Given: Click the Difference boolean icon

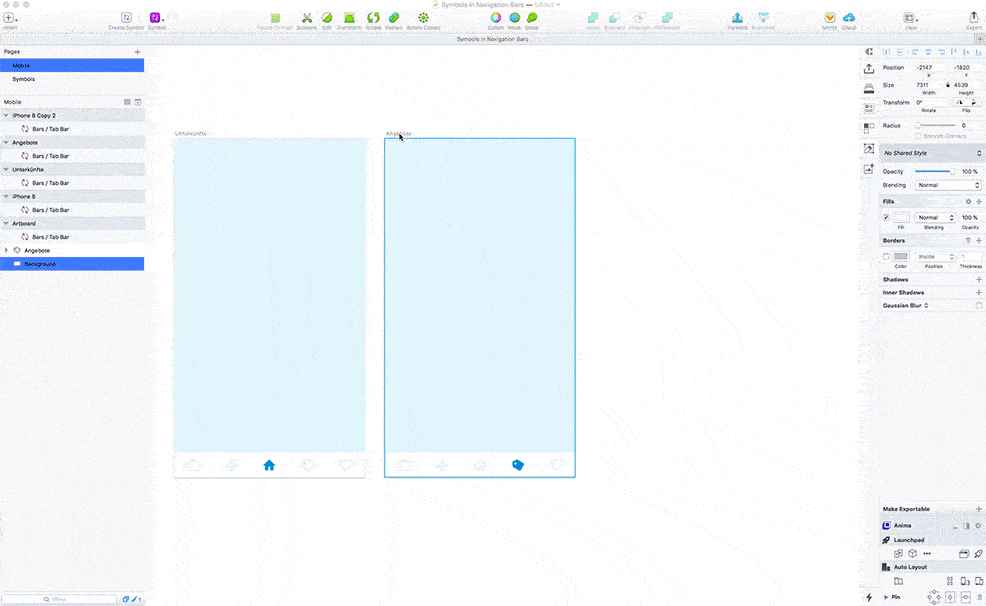Looking at the screenshot, I should point(667,18).
